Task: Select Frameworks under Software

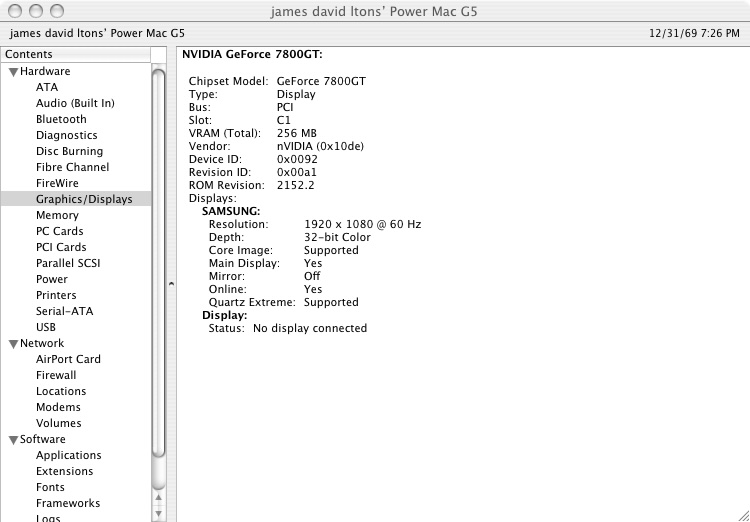Action: point(68,503)
